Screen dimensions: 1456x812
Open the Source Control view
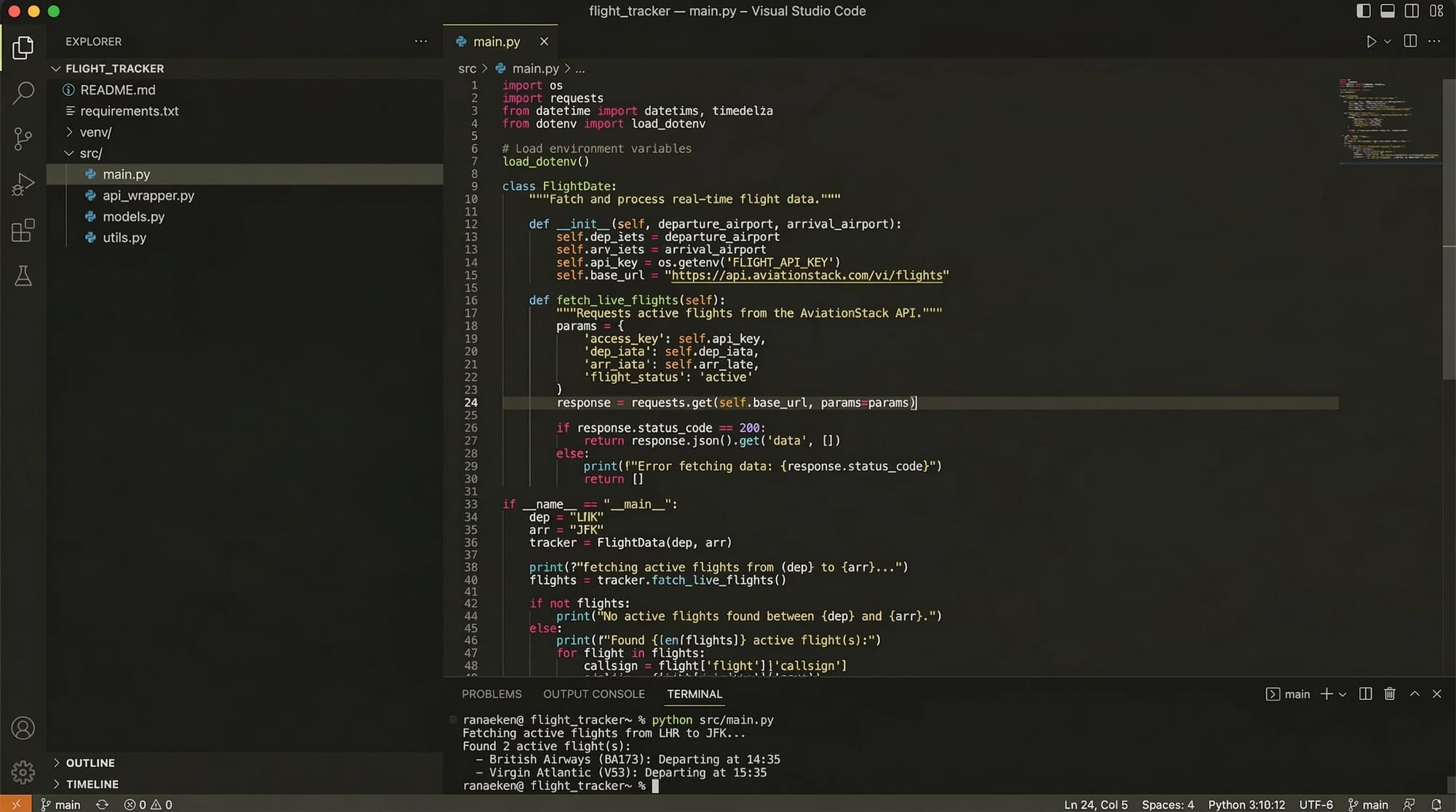click(x=23, y=138)
